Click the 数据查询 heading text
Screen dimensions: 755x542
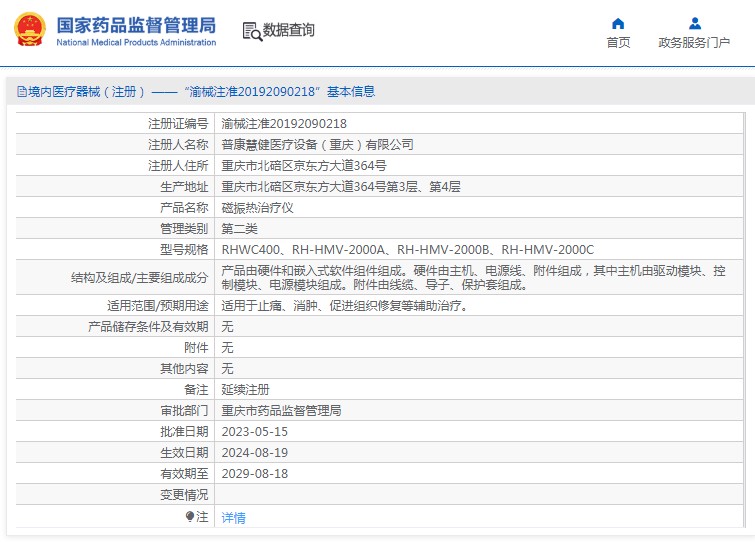(x=288, y=30)
